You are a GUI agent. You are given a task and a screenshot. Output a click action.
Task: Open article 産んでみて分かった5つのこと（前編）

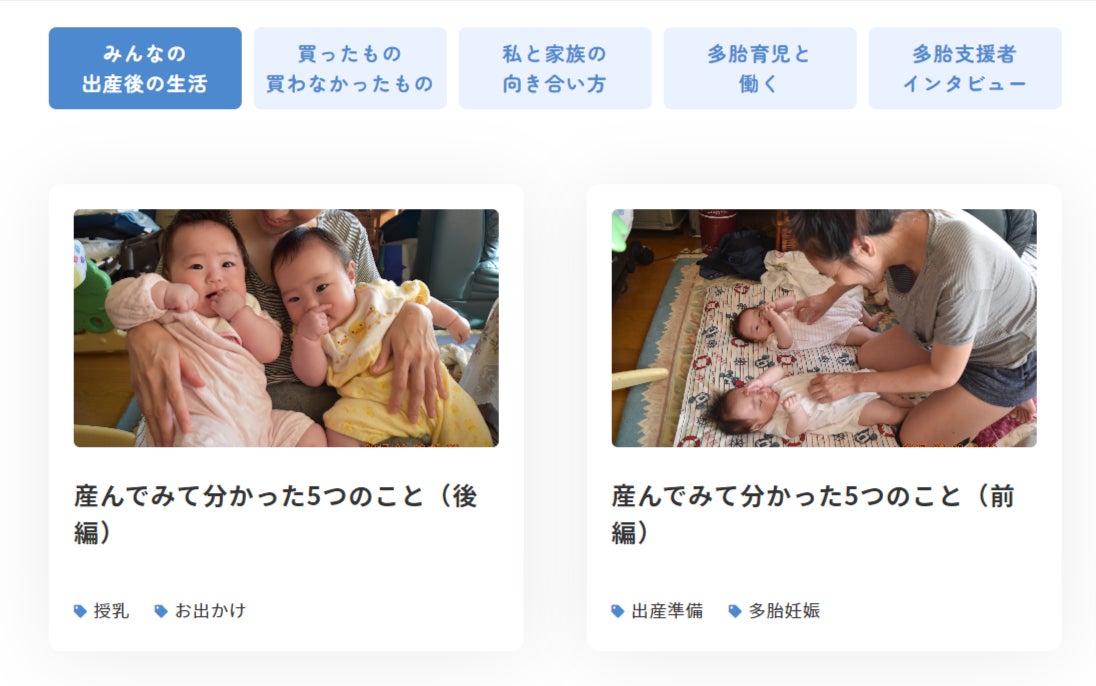813,514
